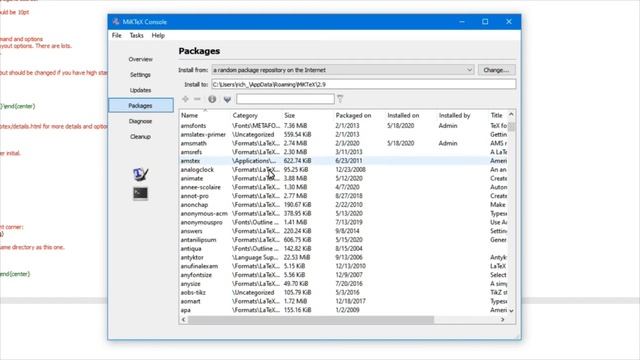640x360 pixels.
Task: Select the amslatex-primer package row
Action: tap(344, 135)
